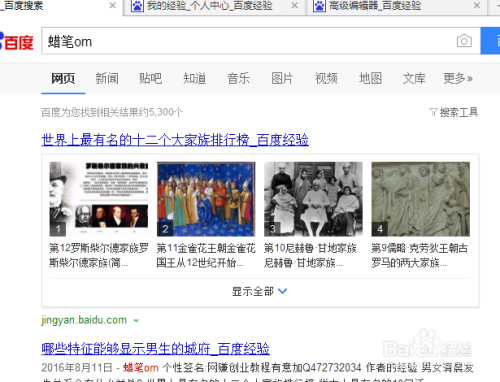Click highlighted 蜡笔om in second result snippet
The width and height of the screenshot is (500, 382).
click(x=141, y=368)
